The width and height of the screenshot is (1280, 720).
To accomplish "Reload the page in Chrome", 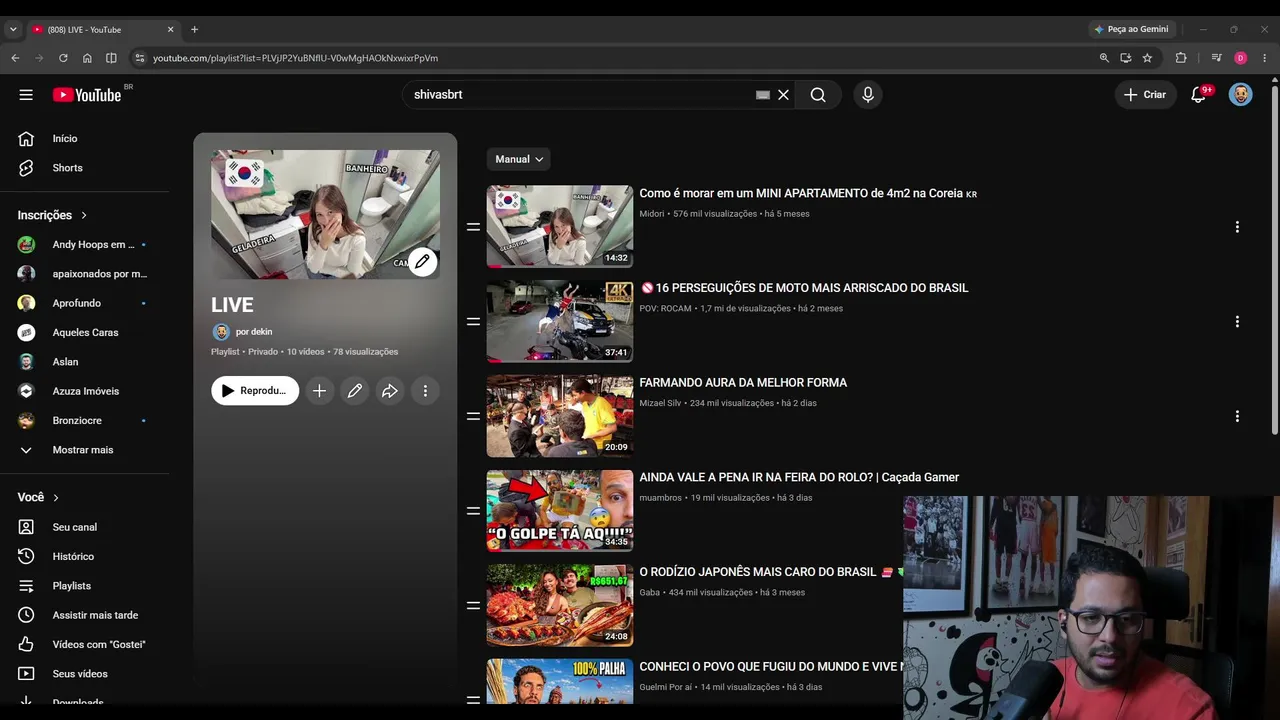I will coord(63,58).
